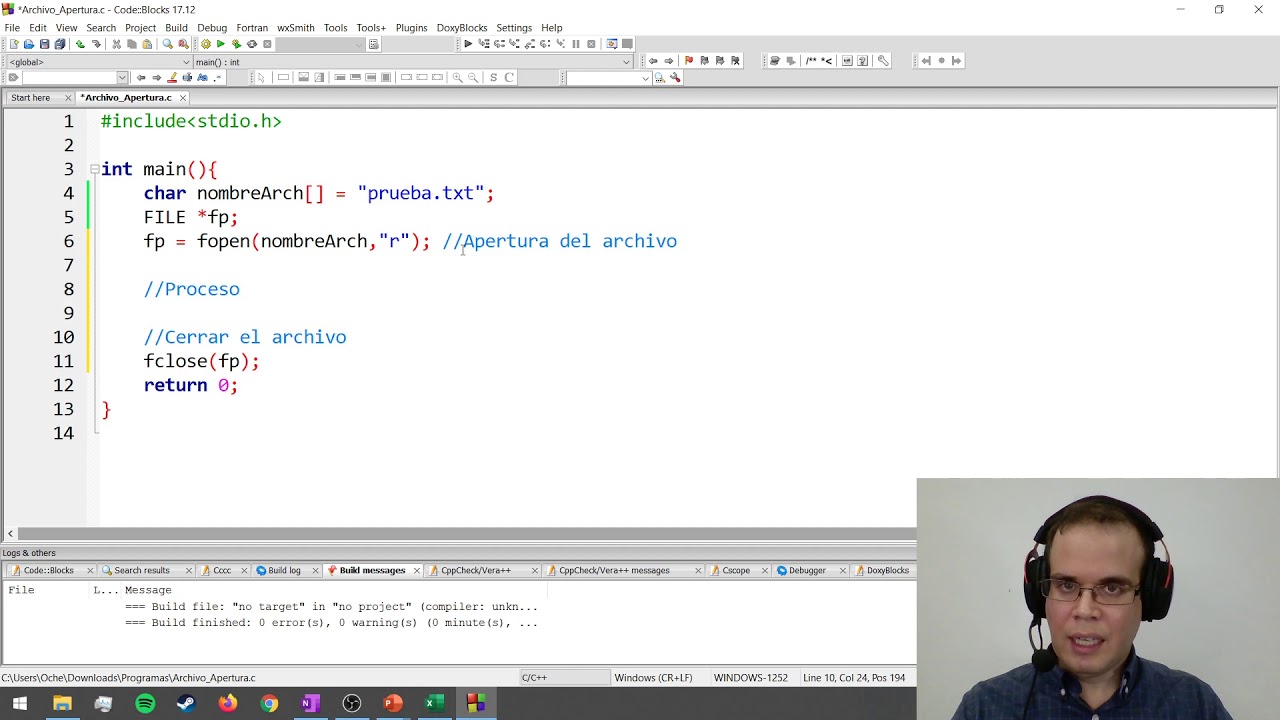Open the Build menu
The image size is (1280, 720).
(x=176, y=28)
